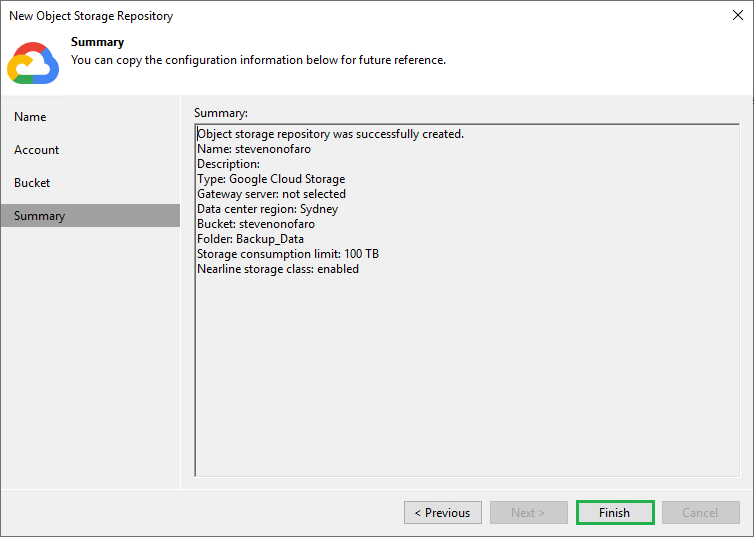Click the 'Nearline storage class: enabled' line
Viewport: 754px width, 537px height.
coord(278,269)
